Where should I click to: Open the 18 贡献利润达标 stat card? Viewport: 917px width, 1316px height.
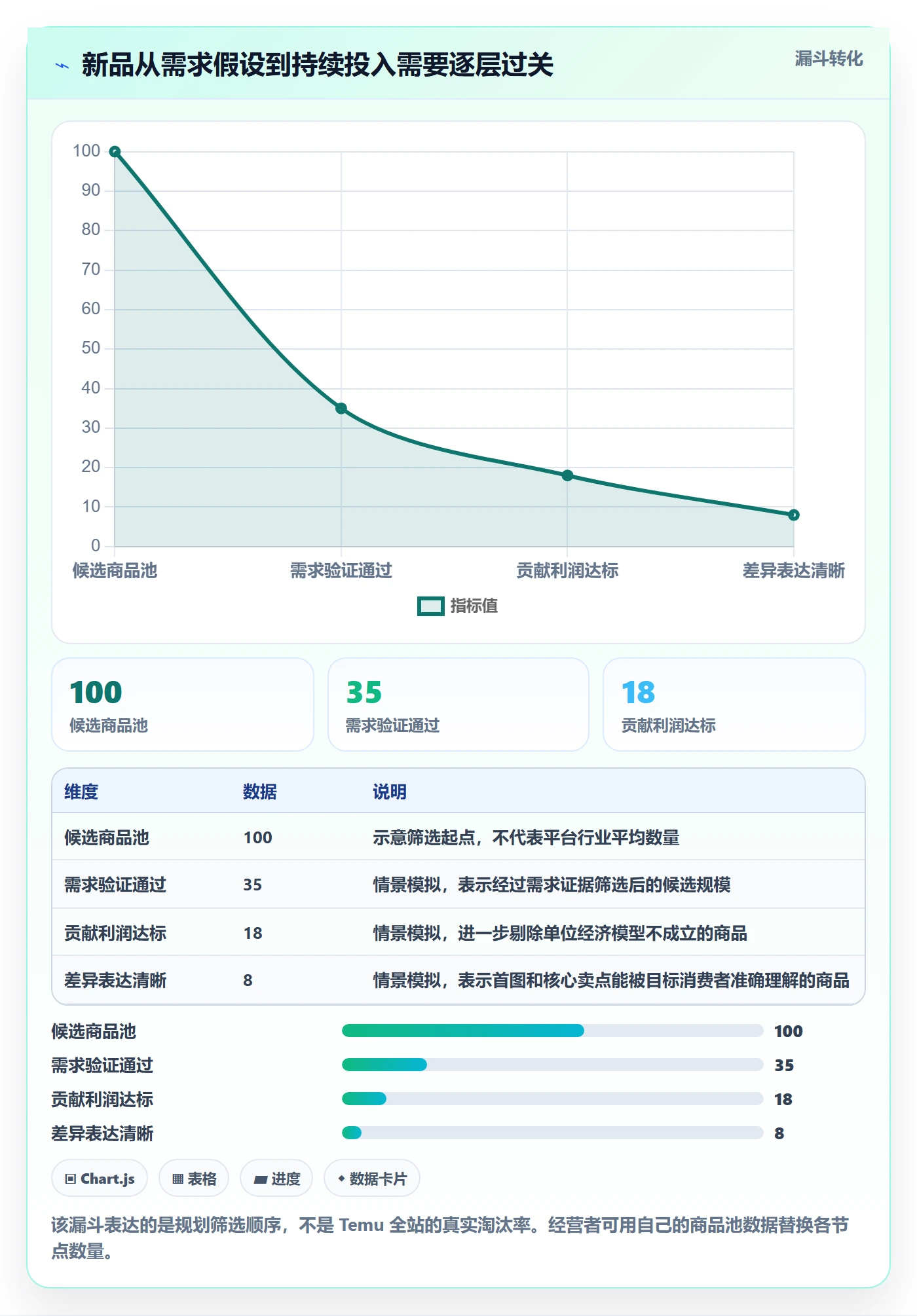(734, 704)
